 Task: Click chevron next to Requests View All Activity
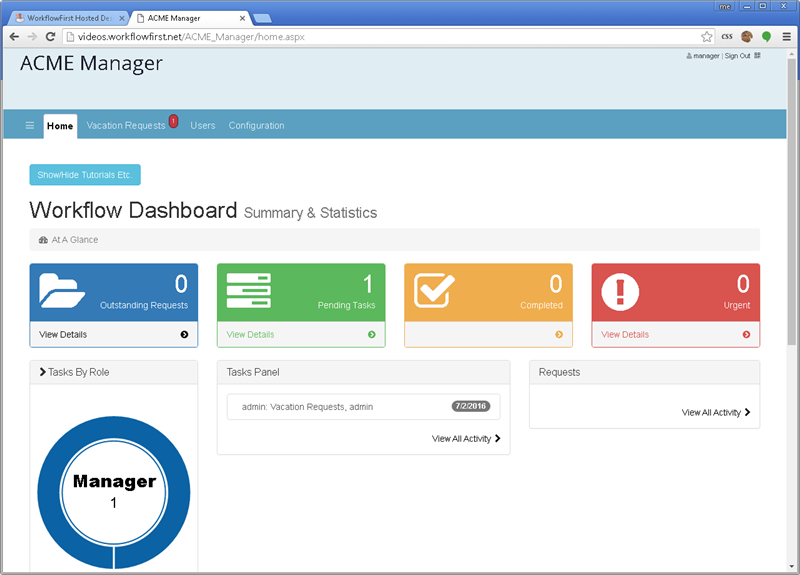click(x=747, y=412)
